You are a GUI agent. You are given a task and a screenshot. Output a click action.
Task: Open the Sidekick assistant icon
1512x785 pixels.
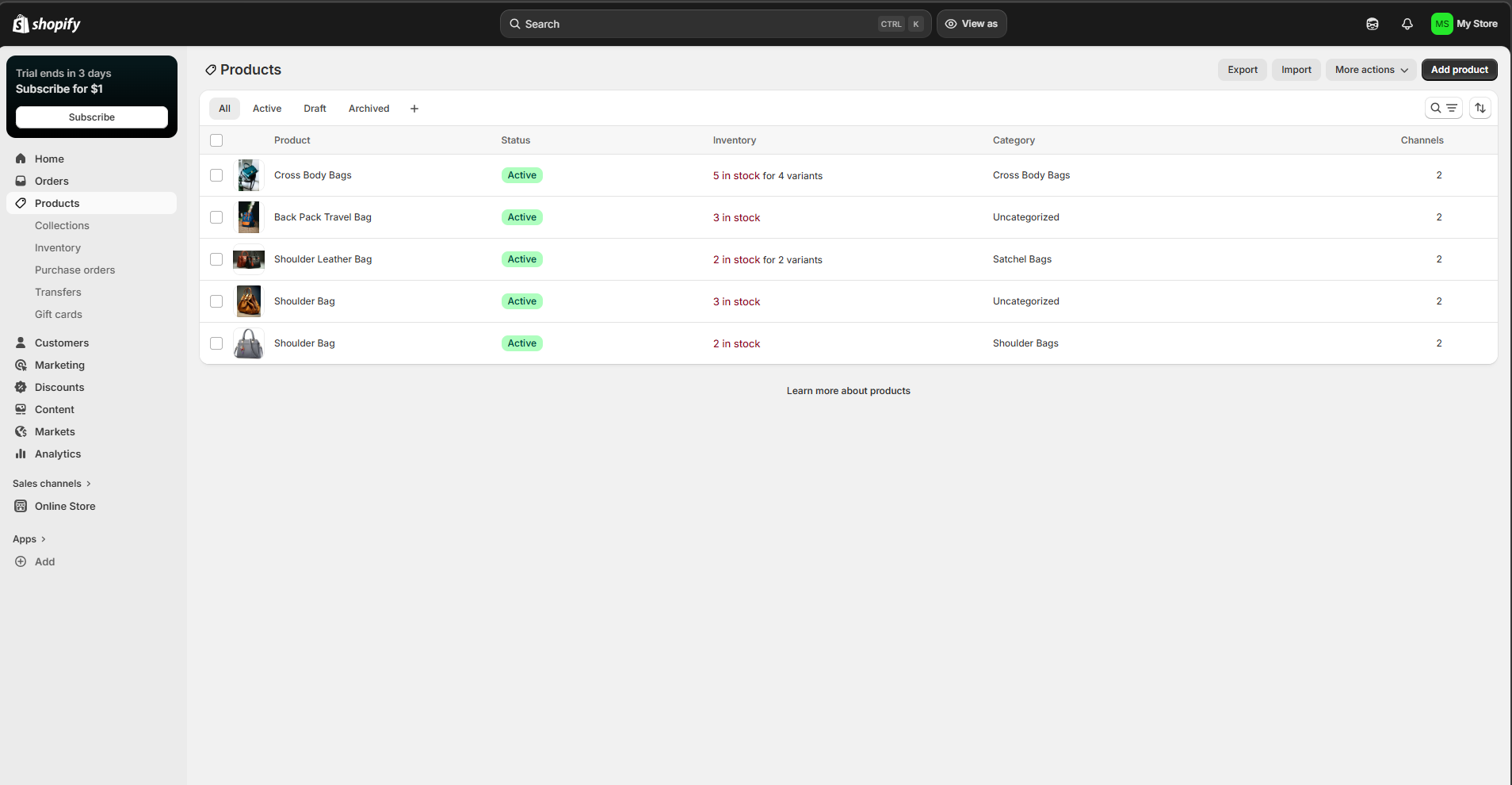coord(1373,24)
